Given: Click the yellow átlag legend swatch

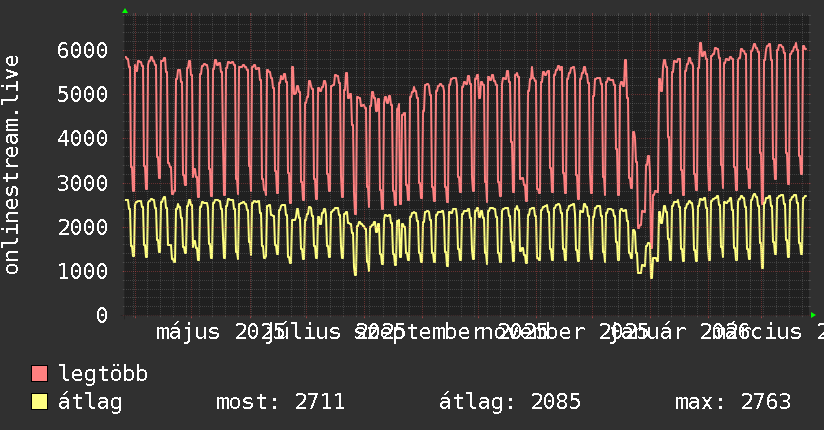Looking at the screenshot, I should tap(39, 402).
